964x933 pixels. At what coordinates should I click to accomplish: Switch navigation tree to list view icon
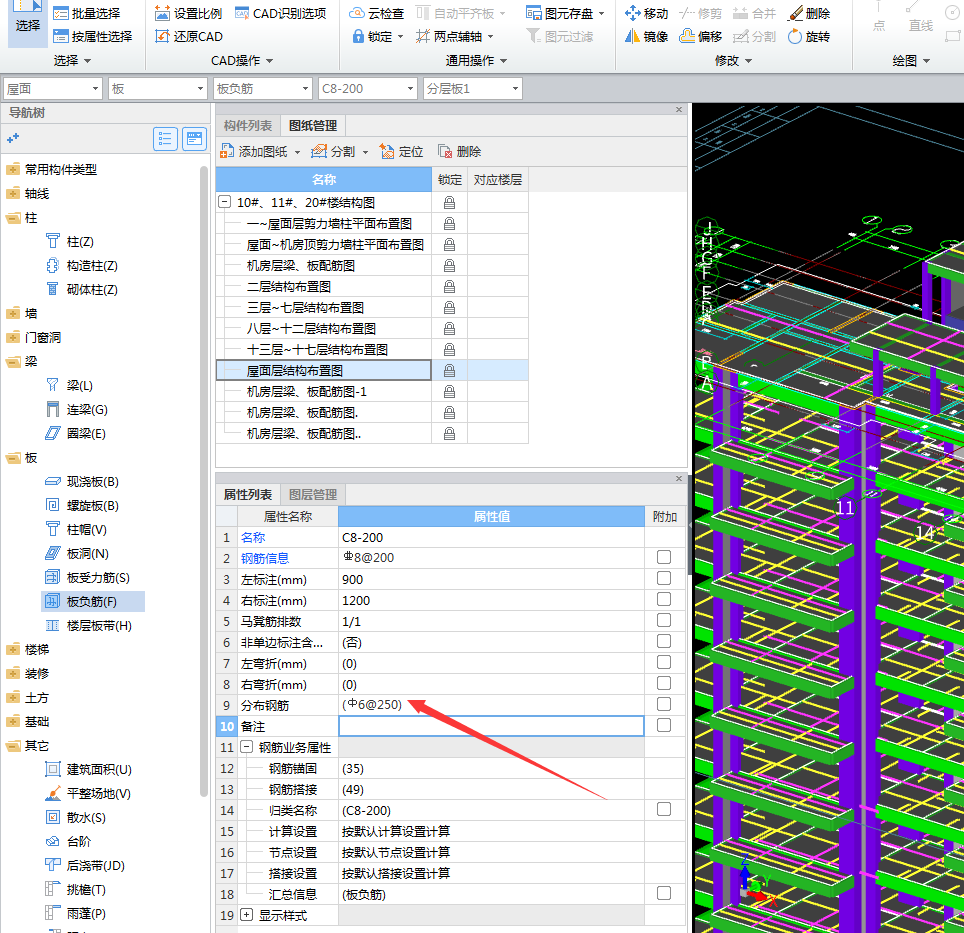pos(165,139)
